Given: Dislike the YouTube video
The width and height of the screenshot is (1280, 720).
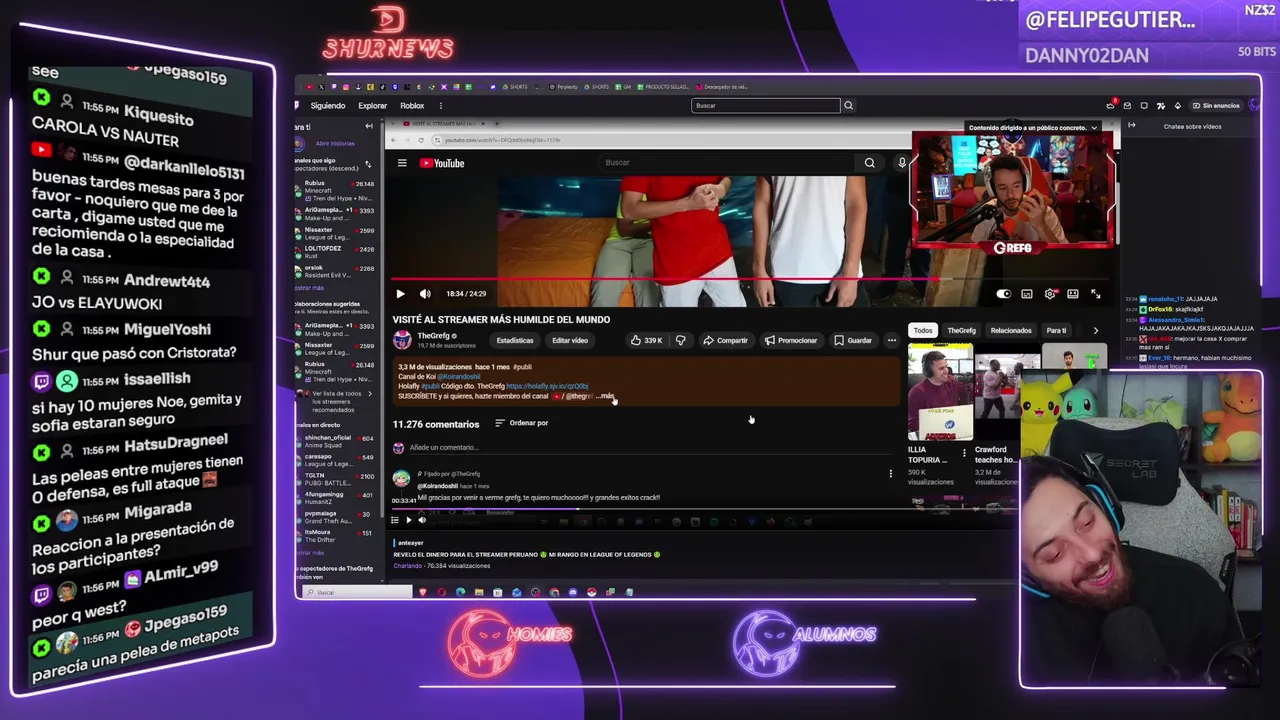Looking at the screenshot, I should click(x=681, y=341).
